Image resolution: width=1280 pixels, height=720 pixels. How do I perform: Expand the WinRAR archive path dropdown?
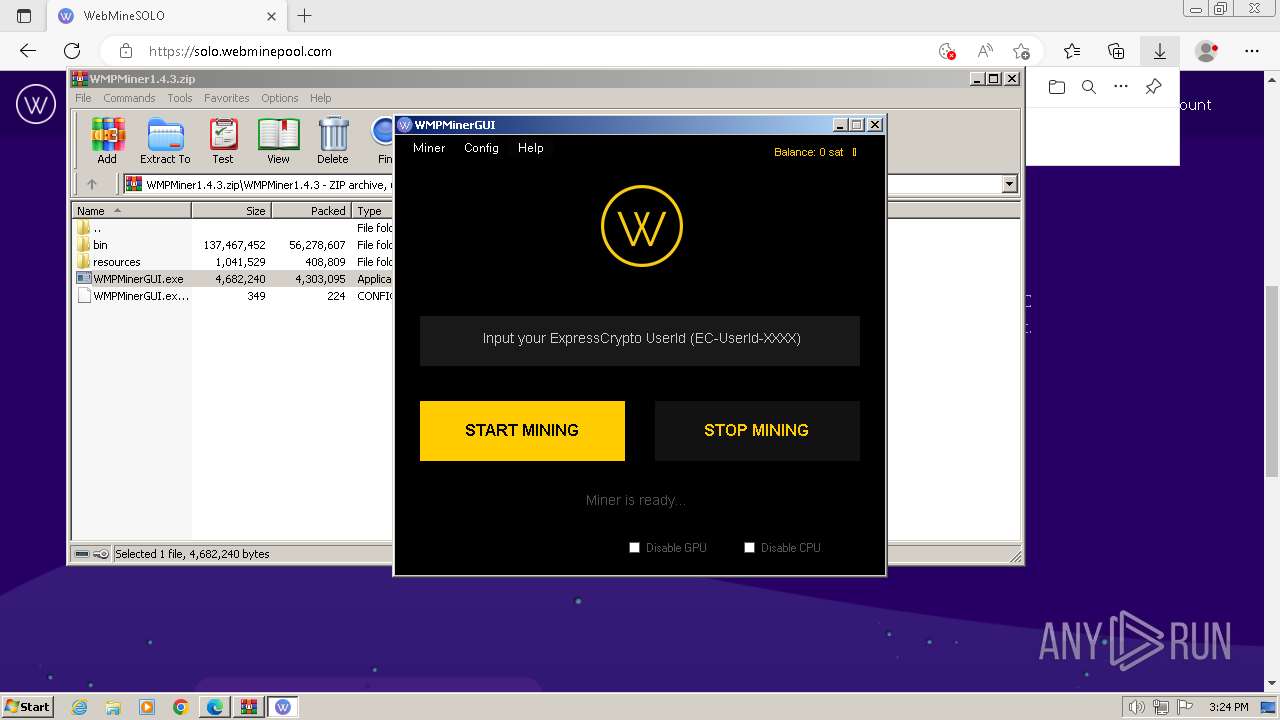pos(1009,184)
